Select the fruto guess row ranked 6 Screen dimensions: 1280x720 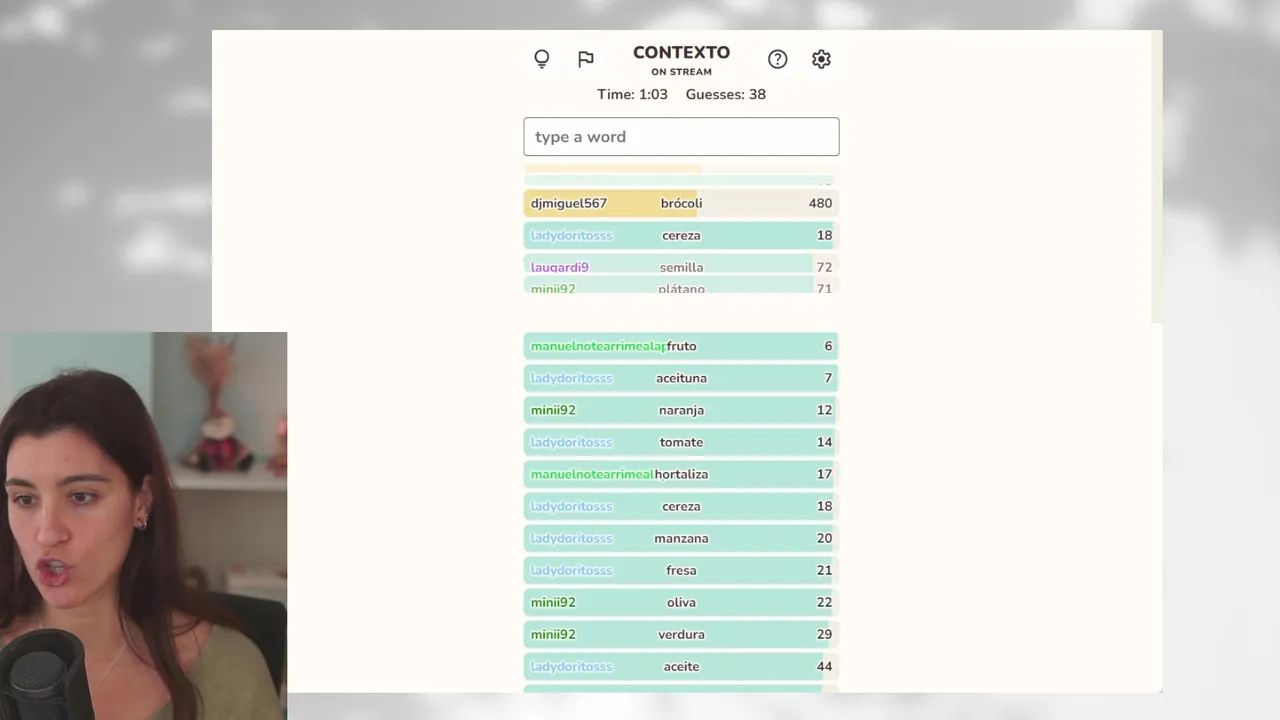point(681,346)
